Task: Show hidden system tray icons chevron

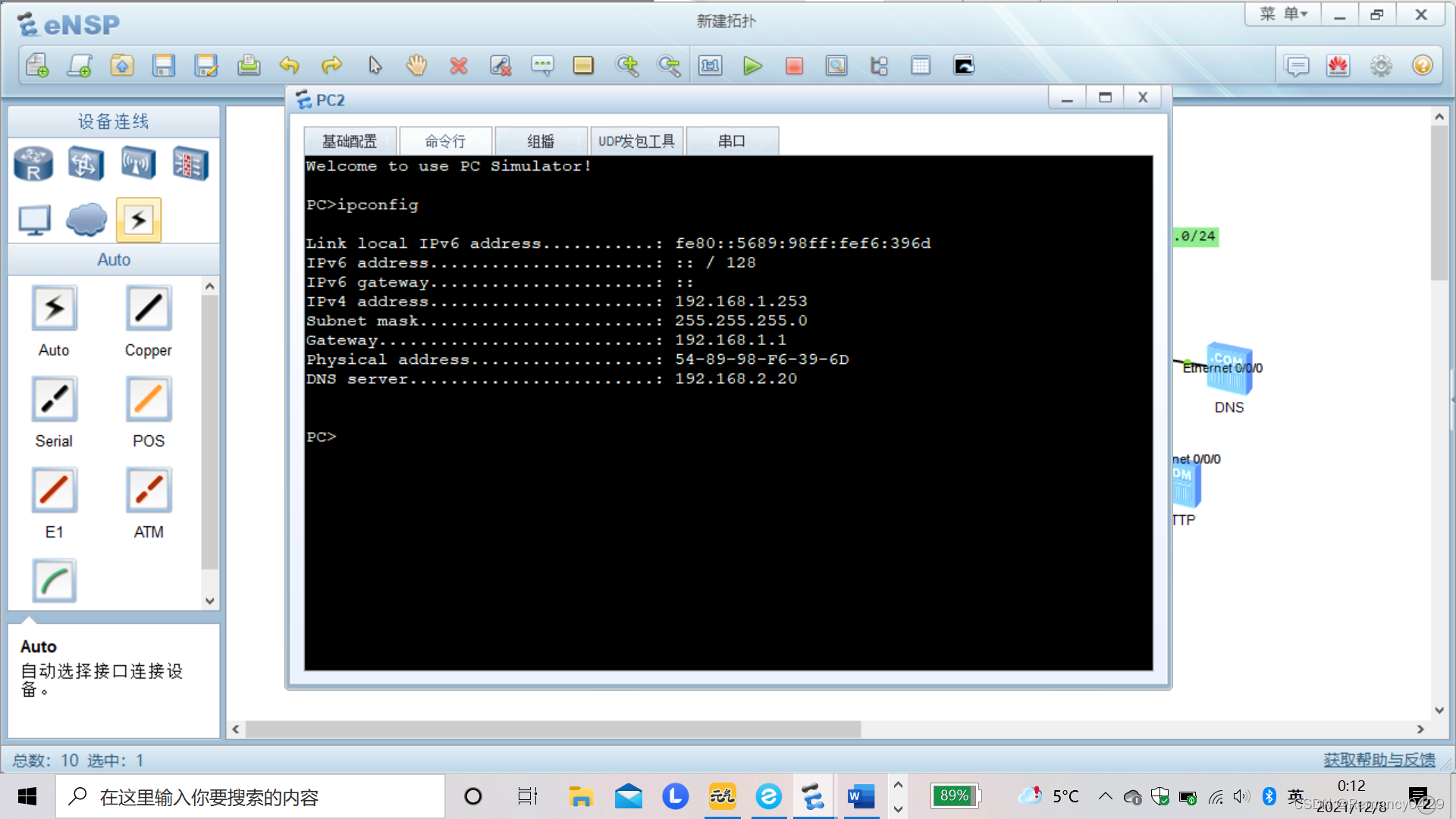Action: [1105, 796]
